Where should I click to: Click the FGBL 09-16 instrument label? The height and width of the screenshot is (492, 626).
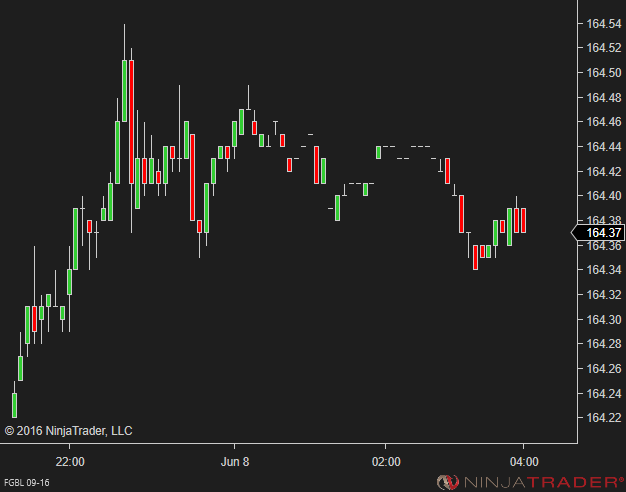click(27, 483)
